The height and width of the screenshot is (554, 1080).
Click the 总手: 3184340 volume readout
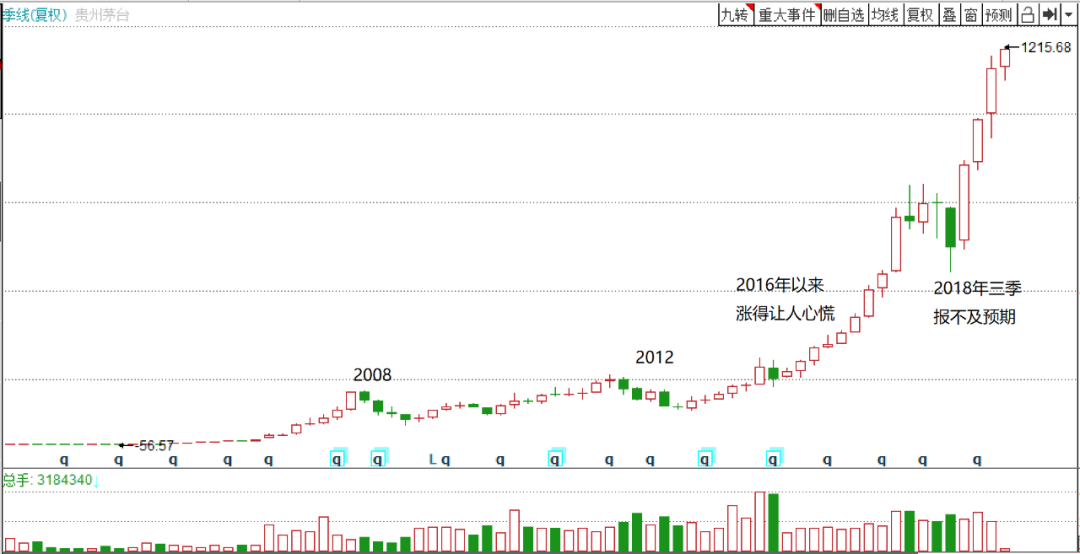pos(47,480)
